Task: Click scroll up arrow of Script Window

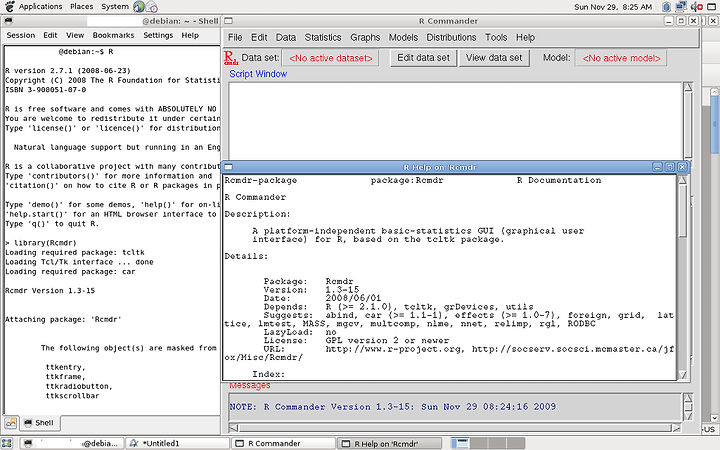Action: click(688, 87)
